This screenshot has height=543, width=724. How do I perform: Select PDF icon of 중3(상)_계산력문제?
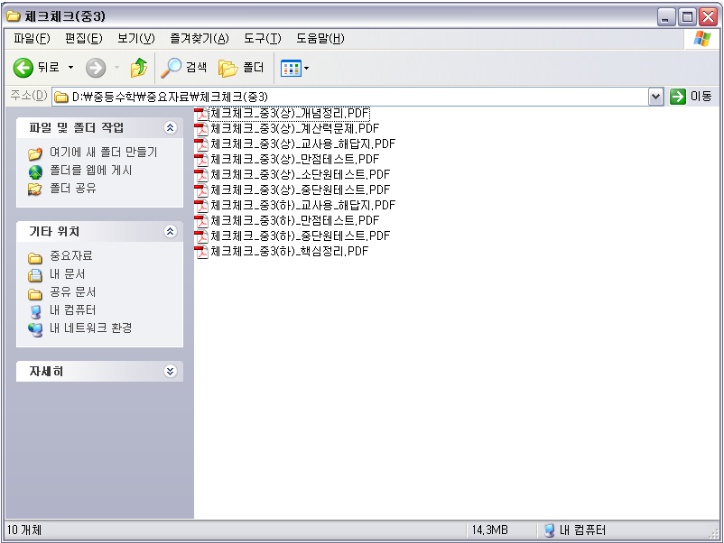coord(201,129)
